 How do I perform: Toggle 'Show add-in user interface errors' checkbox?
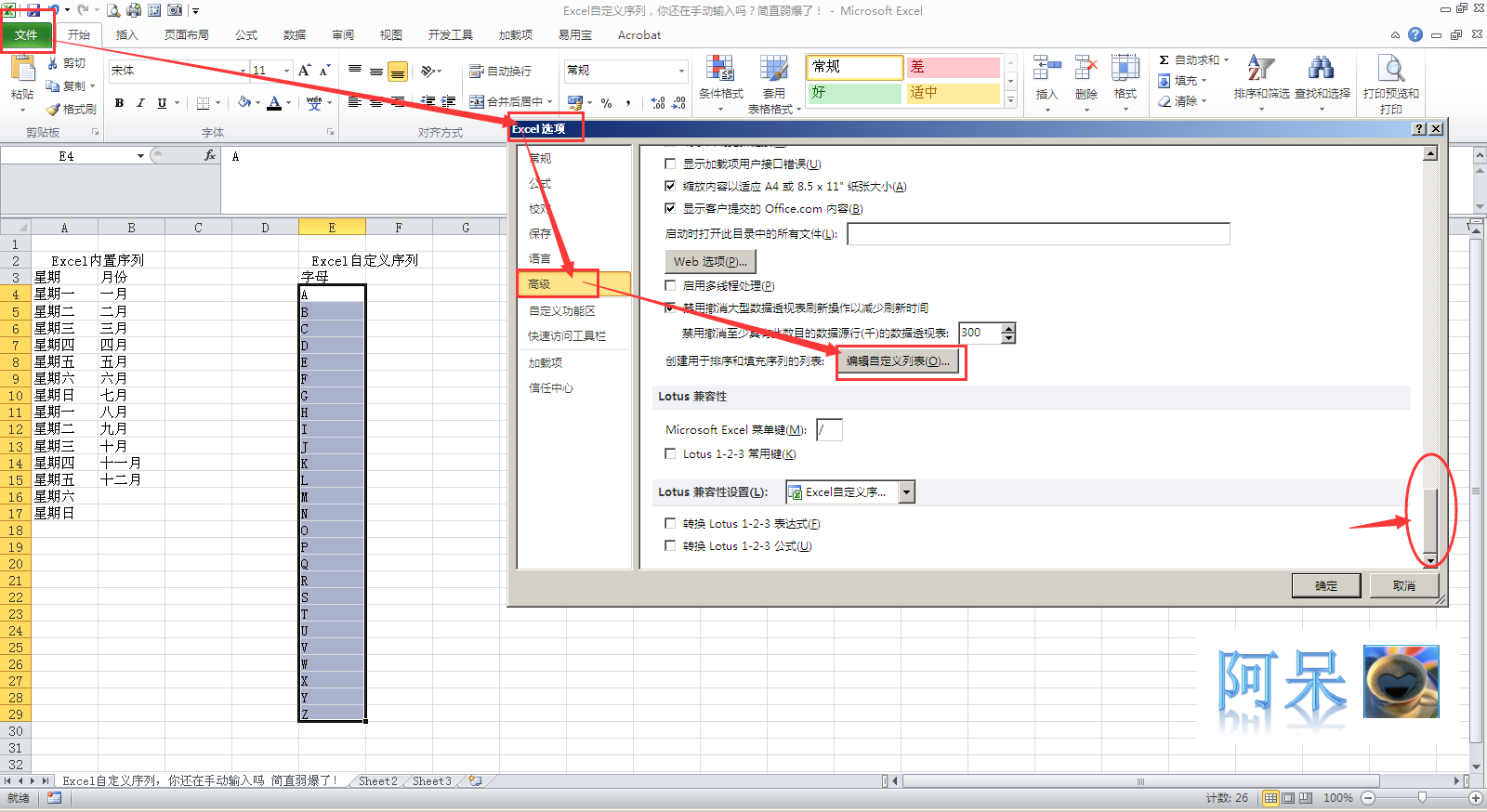[670, 164]
